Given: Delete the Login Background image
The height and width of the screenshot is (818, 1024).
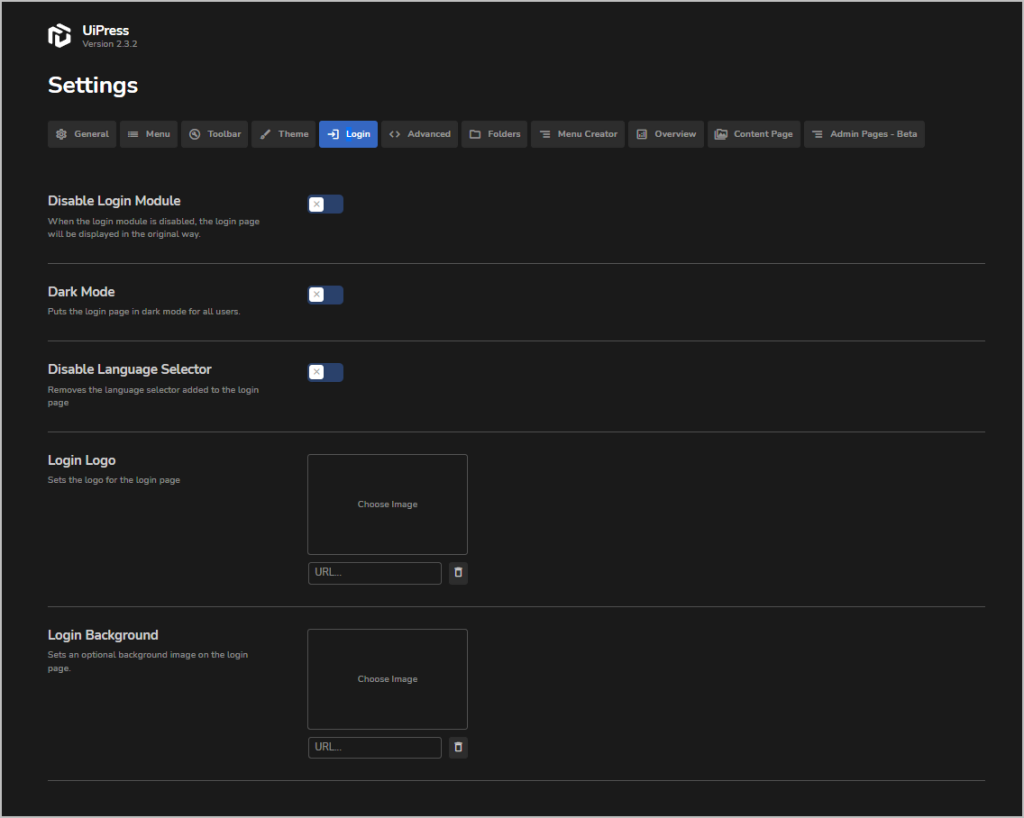Looking at the screenshot, I should click(x=458, y=747).
